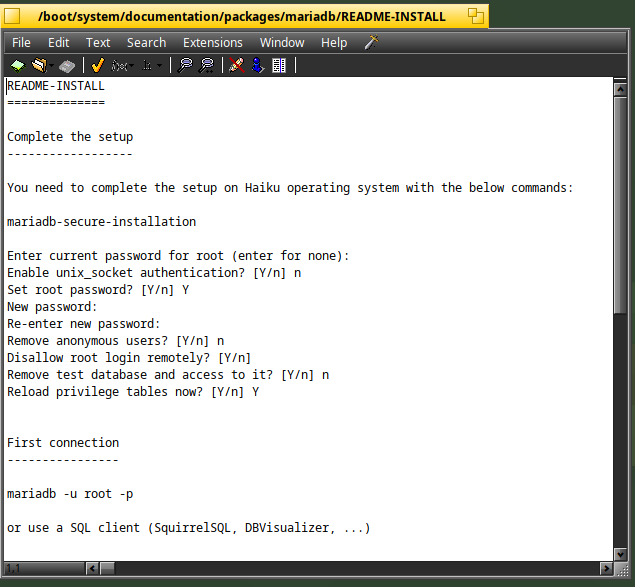Click the 'You need to complete the setup' line
The height and width of the screenshot is (587, 635).
click(290, 188)
